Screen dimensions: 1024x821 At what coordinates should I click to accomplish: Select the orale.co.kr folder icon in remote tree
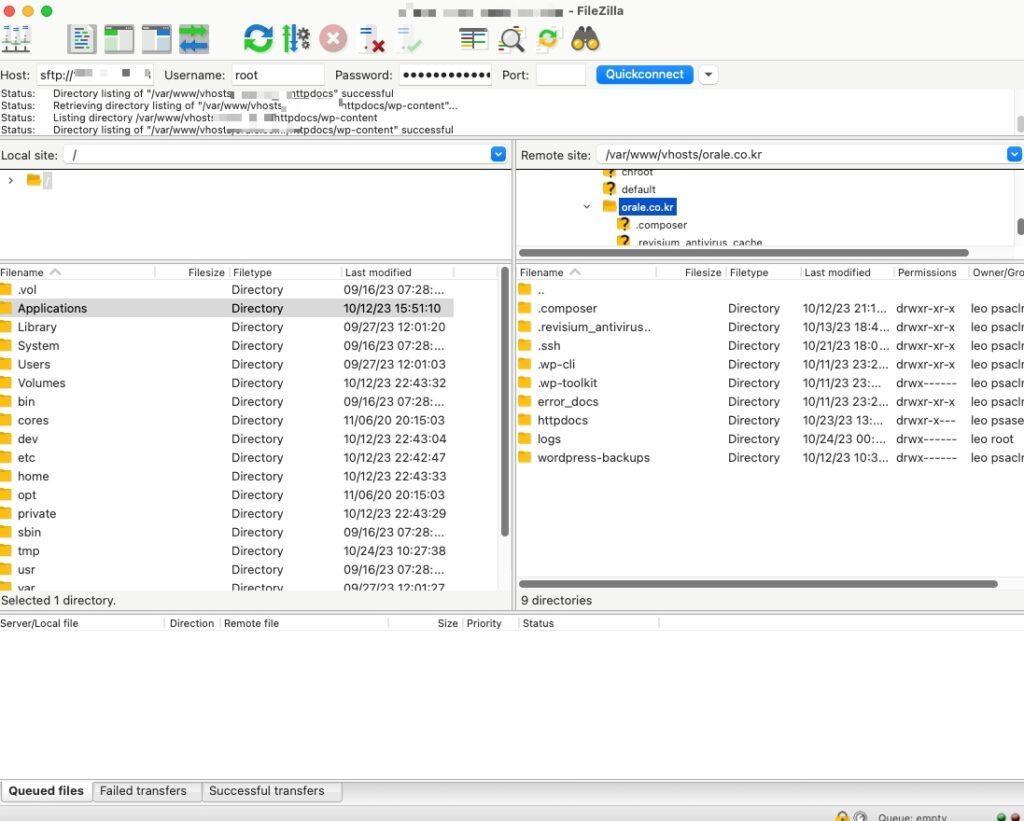tap(609, 207)
